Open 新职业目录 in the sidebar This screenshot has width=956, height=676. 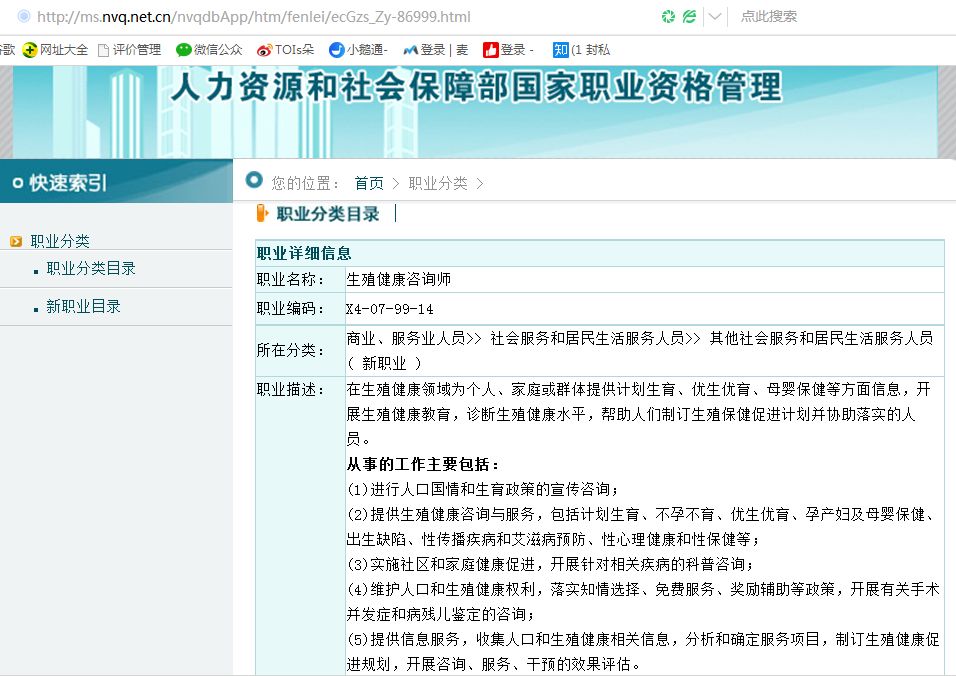[83, 306]
